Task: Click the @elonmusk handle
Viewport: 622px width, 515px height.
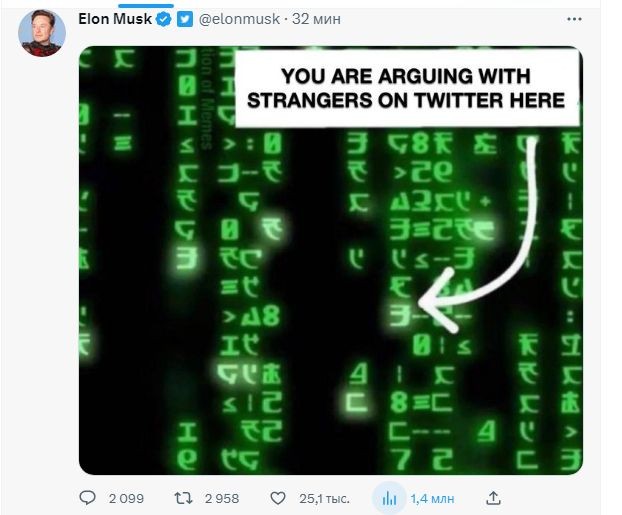Action: [x=237, y=19]
